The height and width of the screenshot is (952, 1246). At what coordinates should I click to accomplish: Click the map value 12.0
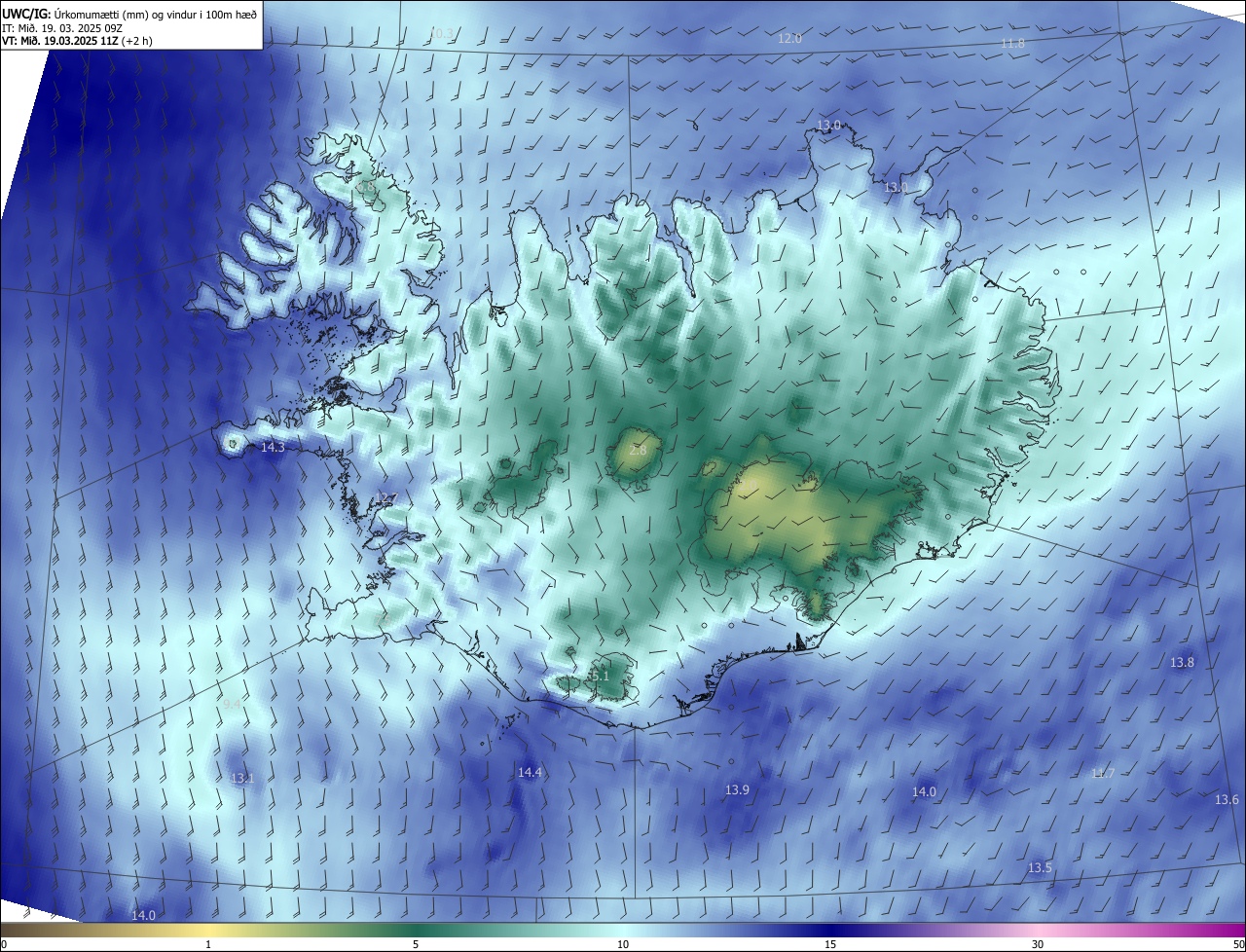(x=789, y=39)
